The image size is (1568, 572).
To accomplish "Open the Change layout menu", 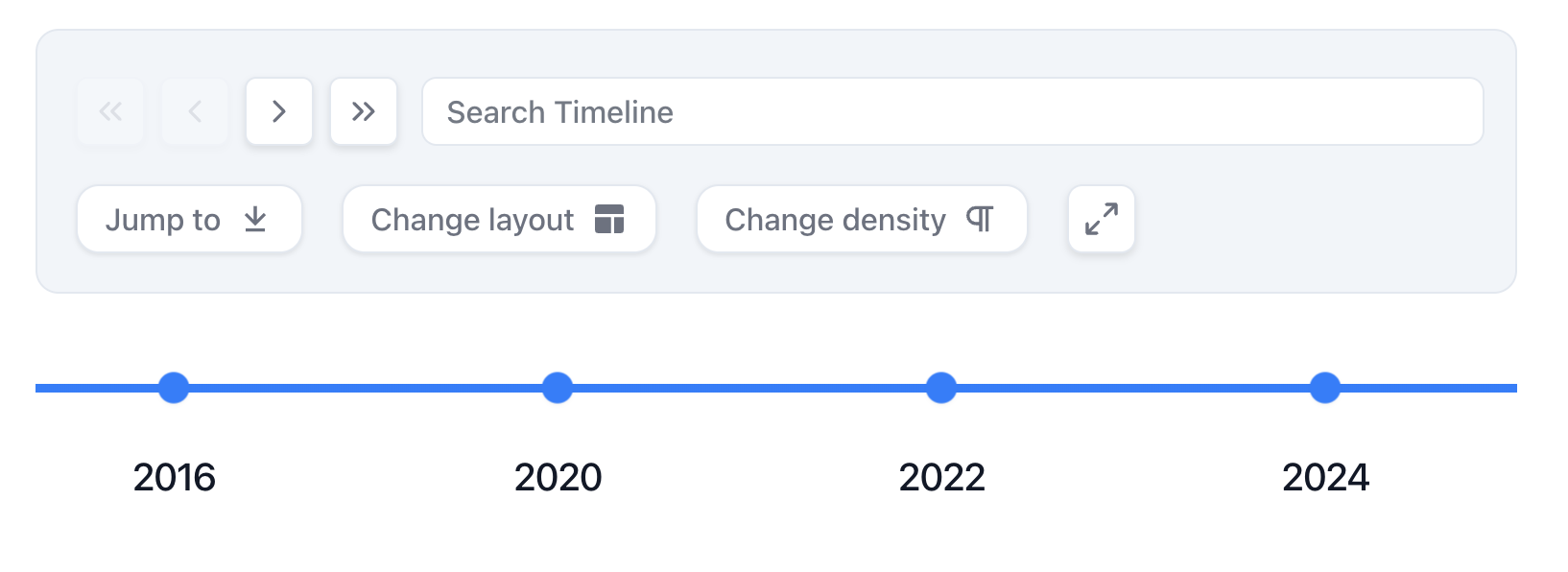I will tap(498, 219).
